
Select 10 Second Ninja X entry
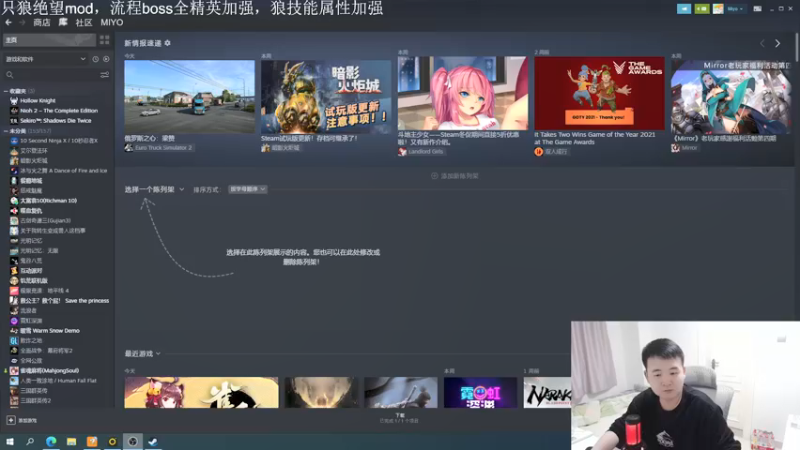click(x=59, y=140)
